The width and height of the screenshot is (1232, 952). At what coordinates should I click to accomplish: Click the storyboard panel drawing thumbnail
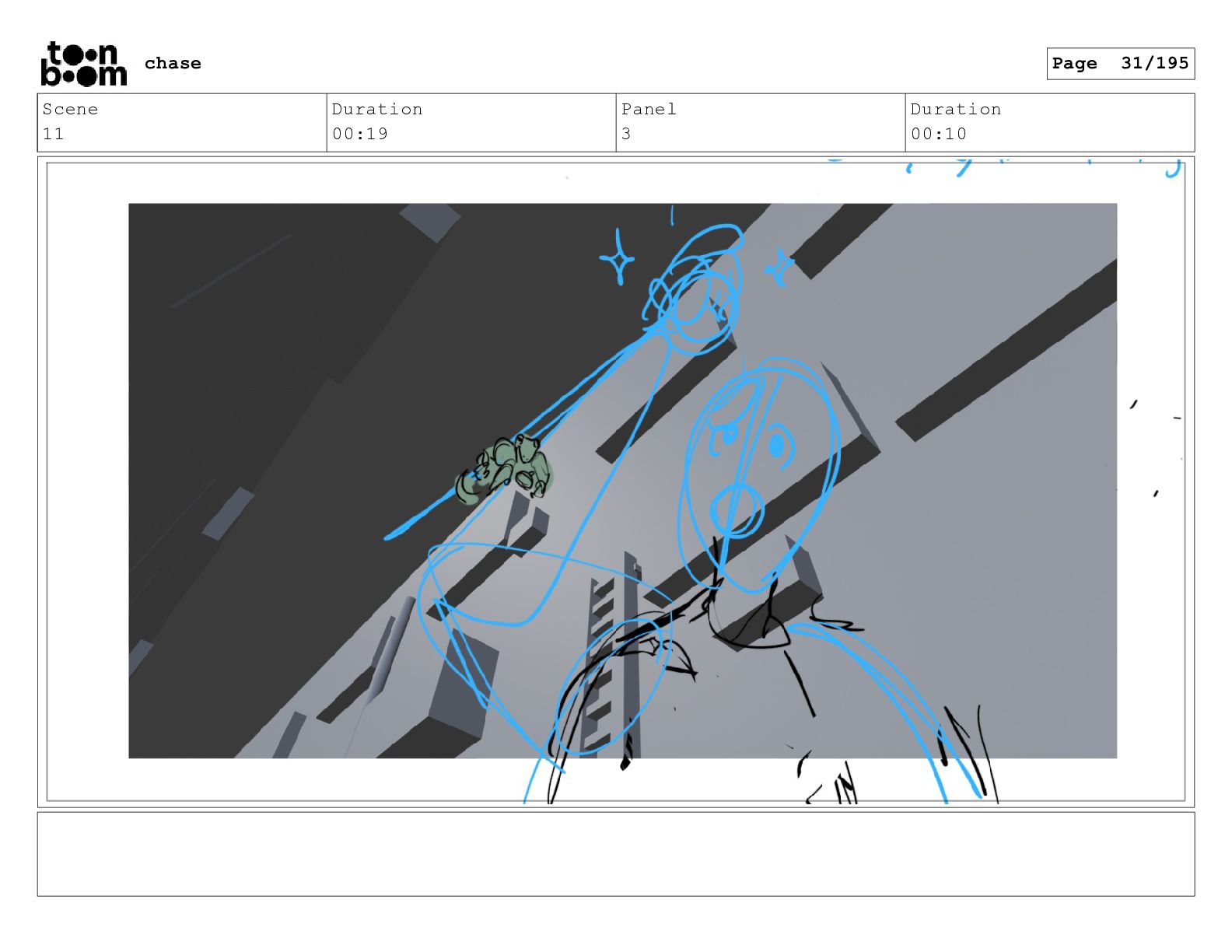coord(616,481)
